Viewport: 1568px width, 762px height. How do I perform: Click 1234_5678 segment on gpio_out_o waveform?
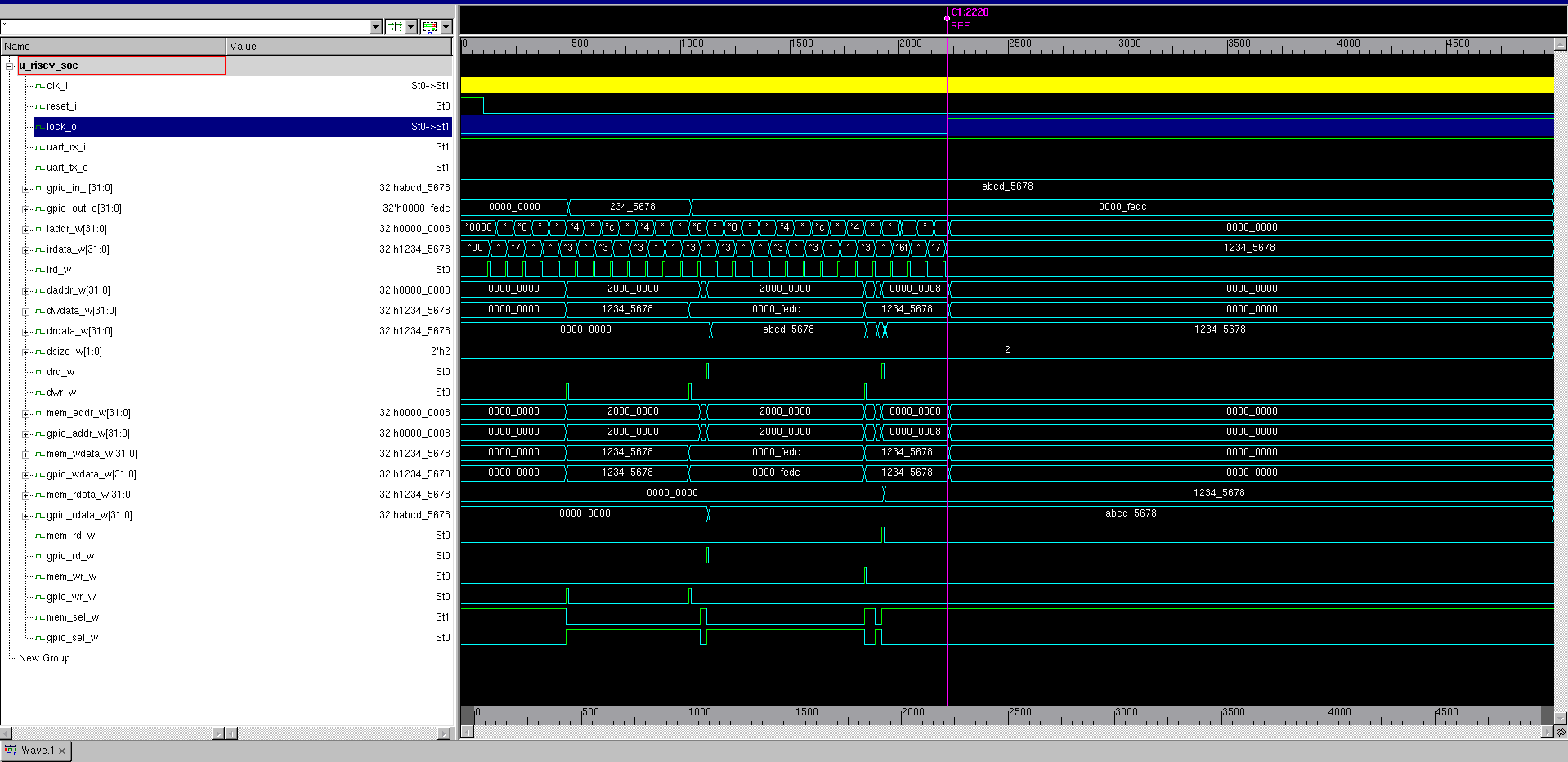coord(629,207)
